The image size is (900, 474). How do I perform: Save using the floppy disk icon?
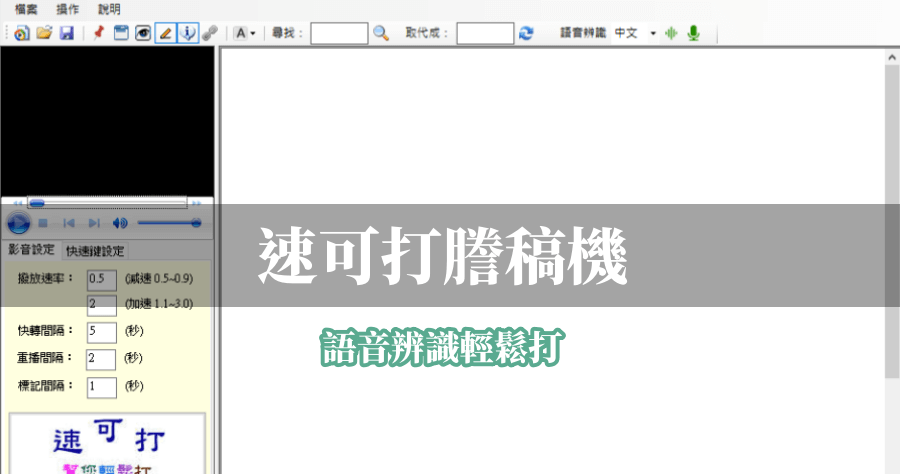click(67, 33)
